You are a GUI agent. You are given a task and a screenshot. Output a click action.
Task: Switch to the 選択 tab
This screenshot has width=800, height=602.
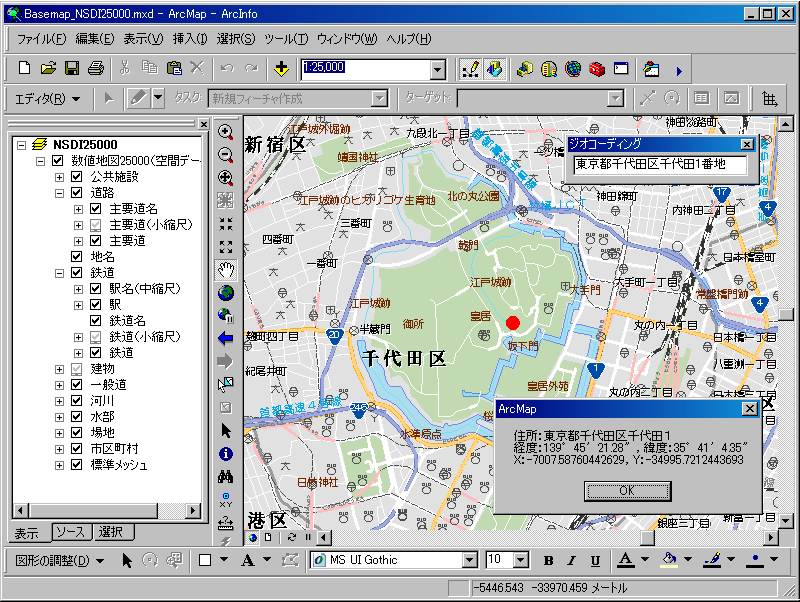click(111, 532)
